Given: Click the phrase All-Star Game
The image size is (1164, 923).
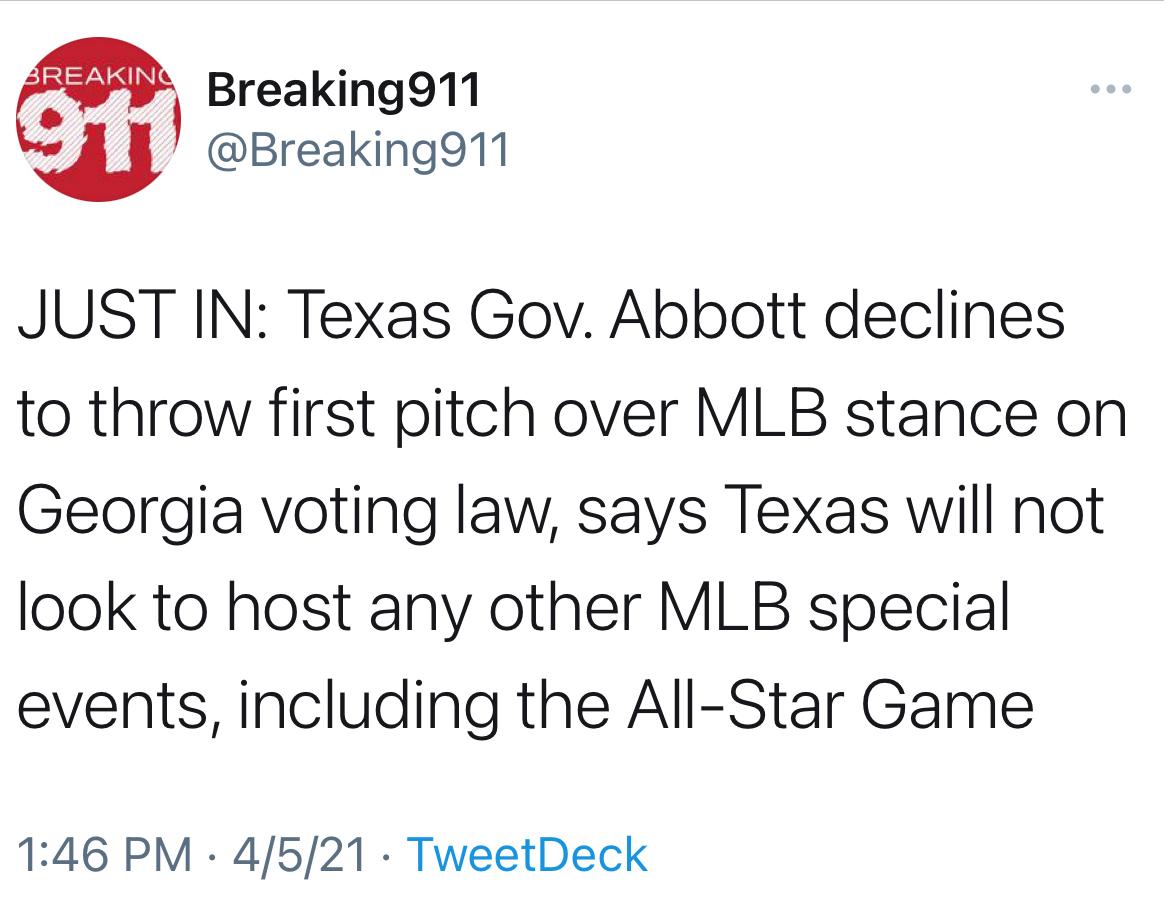Looking at the screenshot, I should click(x=830, y=705).
